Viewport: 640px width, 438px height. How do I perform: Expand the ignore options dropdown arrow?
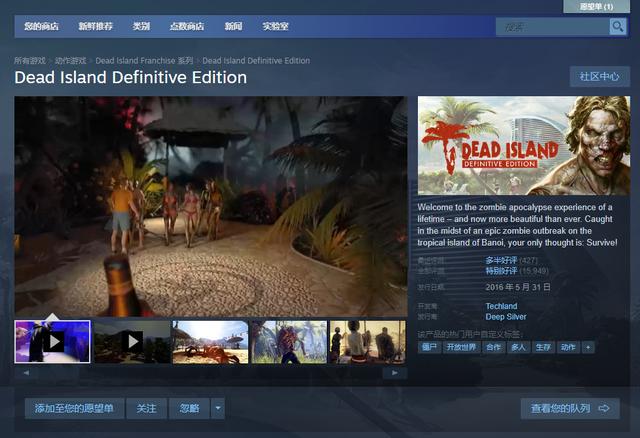(218, 408)
